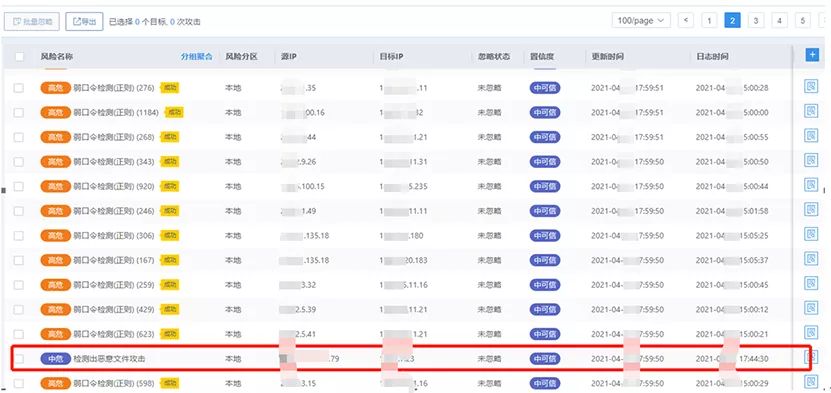Click the 高危 badge on the (276) row

(x=56, y=88)
